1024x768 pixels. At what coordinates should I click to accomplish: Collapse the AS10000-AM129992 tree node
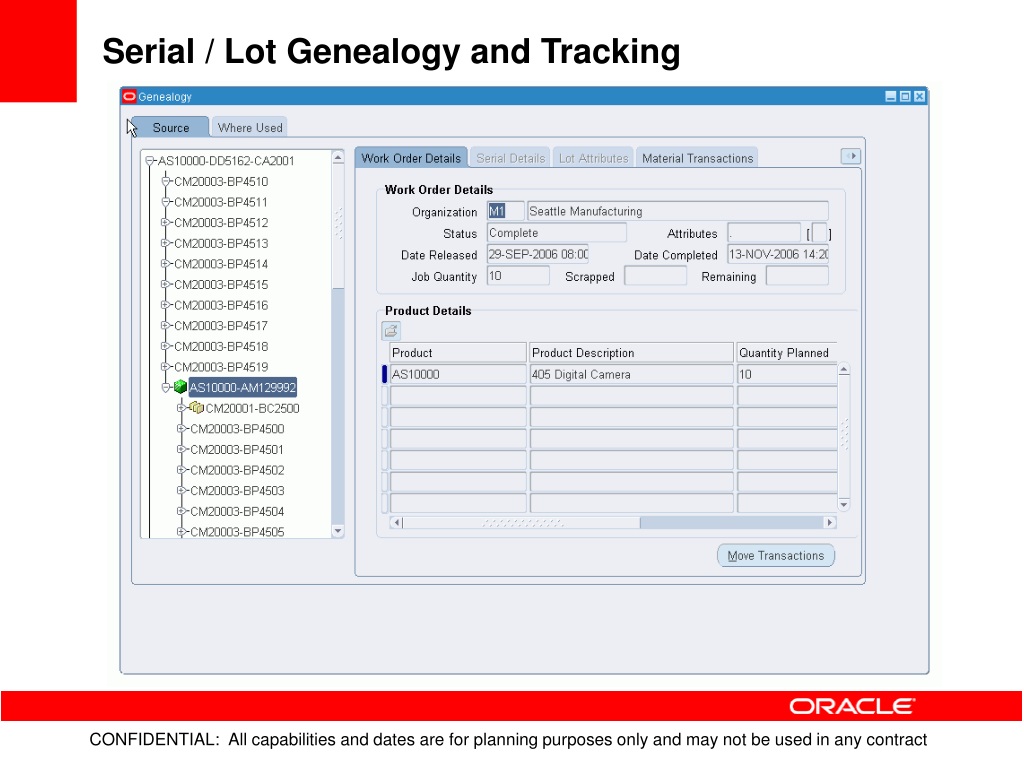pyautogui.click(x=165, y=387)
